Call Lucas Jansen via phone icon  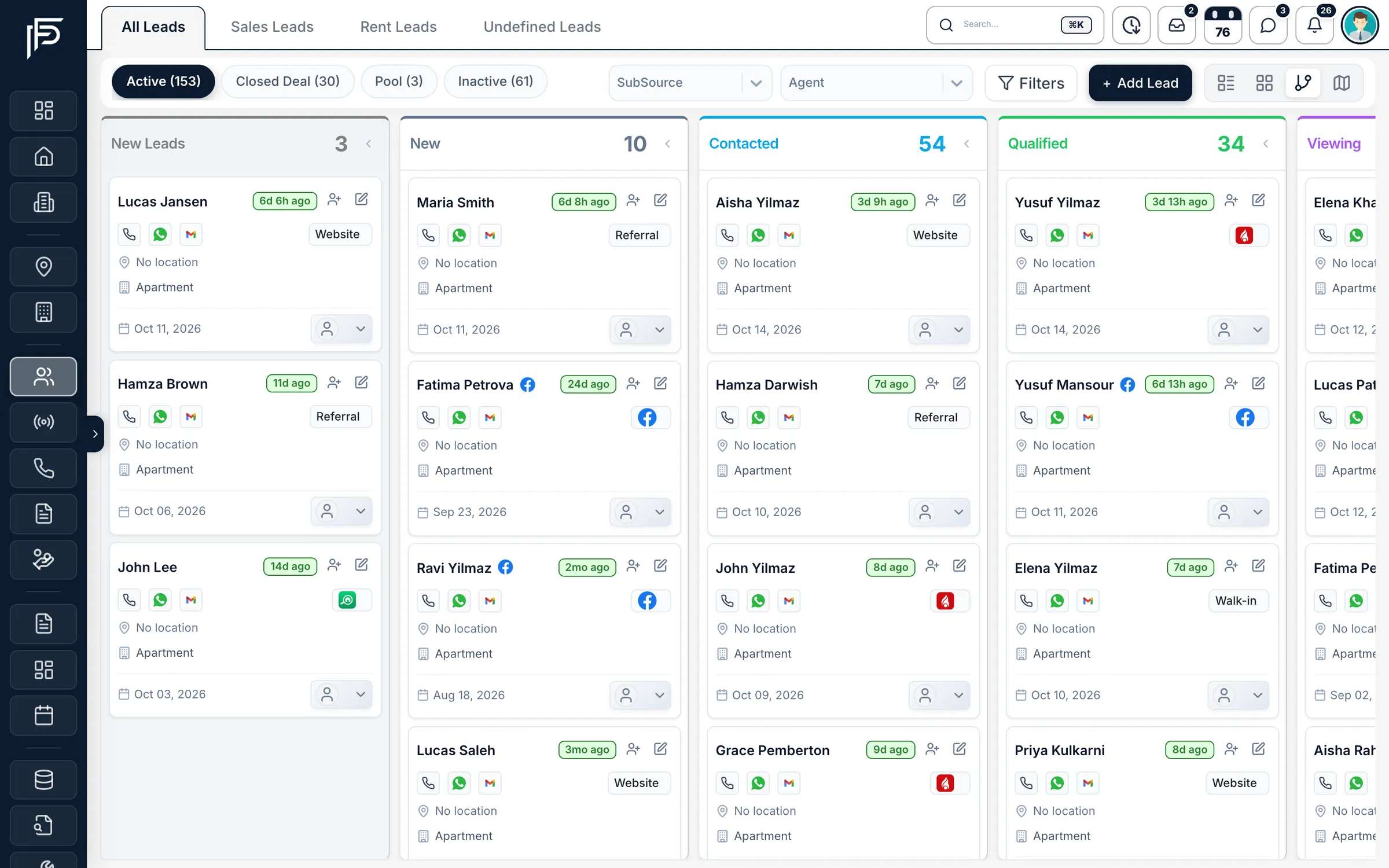[130, 234]
